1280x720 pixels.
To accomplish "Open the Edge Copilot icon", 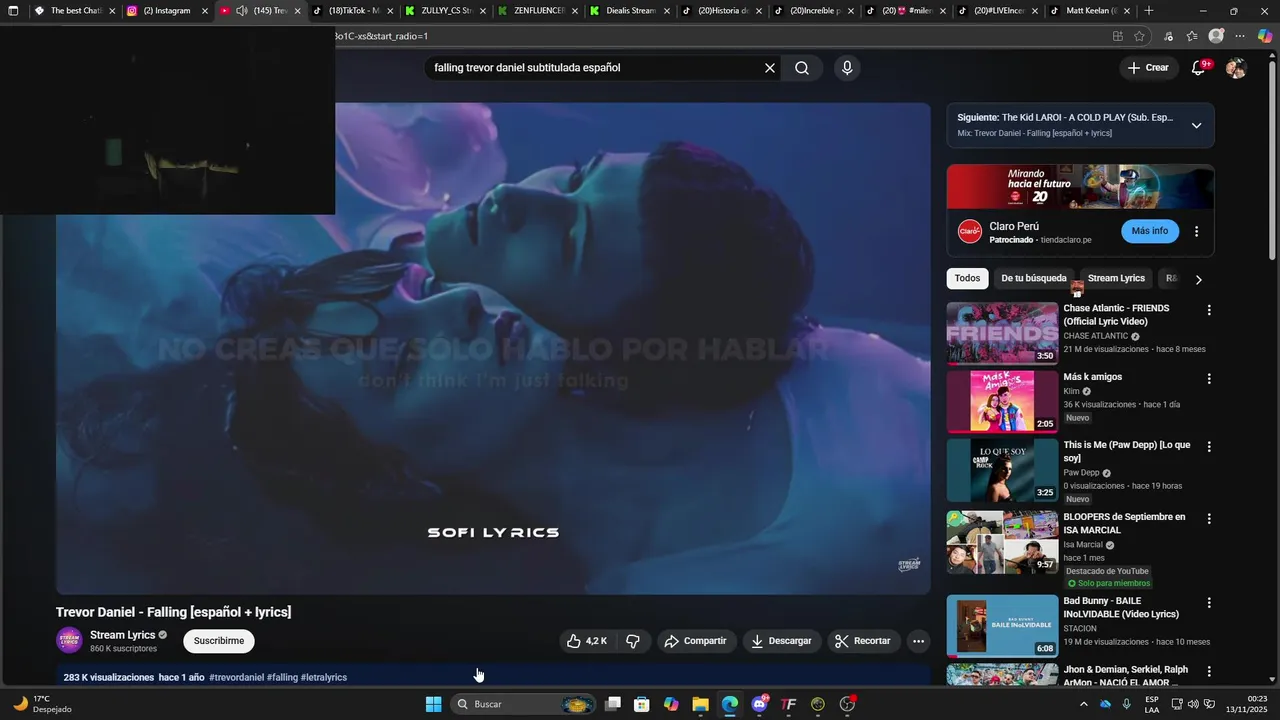I will click(1264, 36).
